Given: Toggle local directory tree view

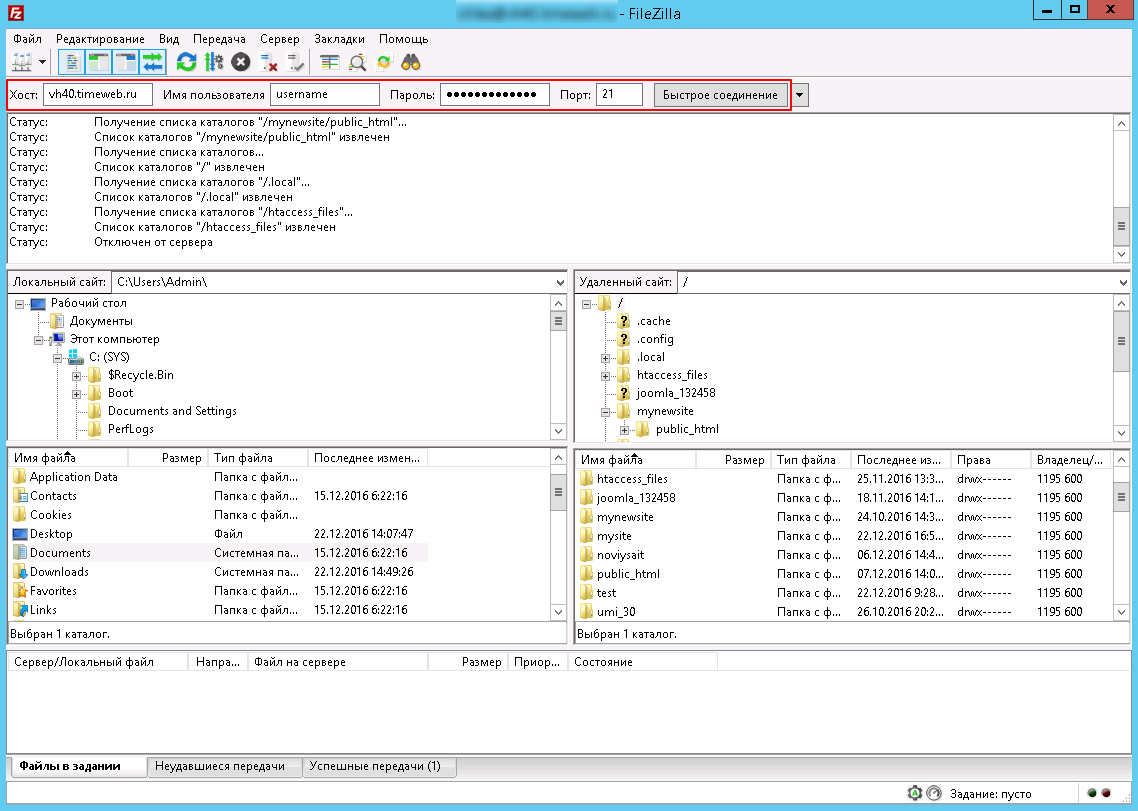Looking at the screenshot, I should [x=99, y=62].
